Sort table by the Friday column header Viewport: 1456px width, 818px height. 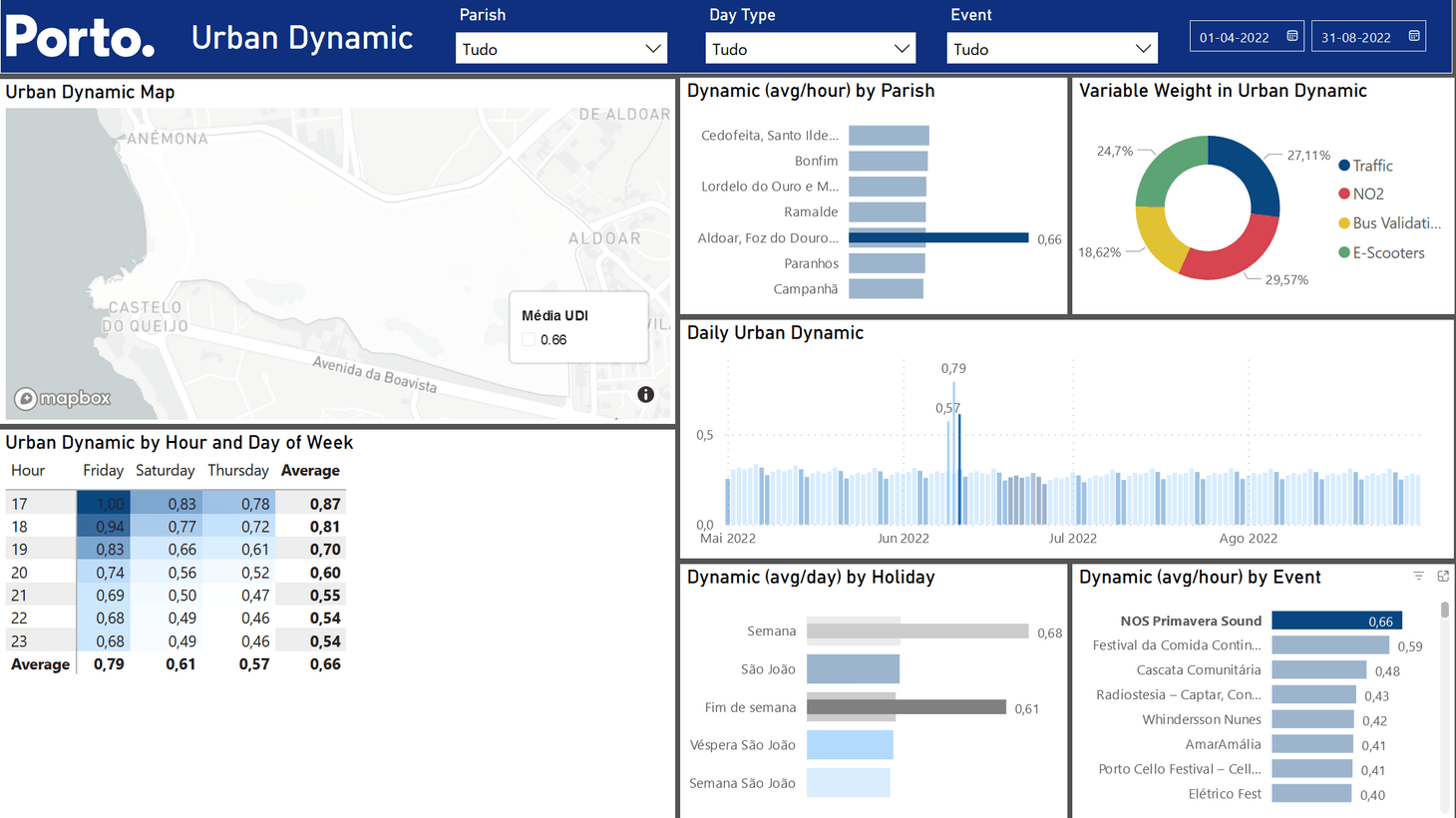click(103, 471)
